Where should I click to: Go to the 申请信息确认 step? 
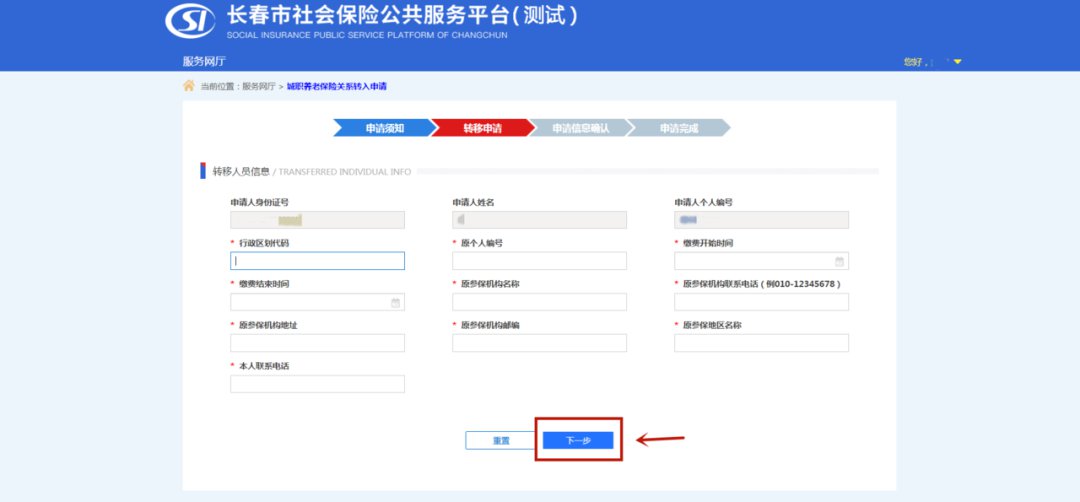click(579, 128)
